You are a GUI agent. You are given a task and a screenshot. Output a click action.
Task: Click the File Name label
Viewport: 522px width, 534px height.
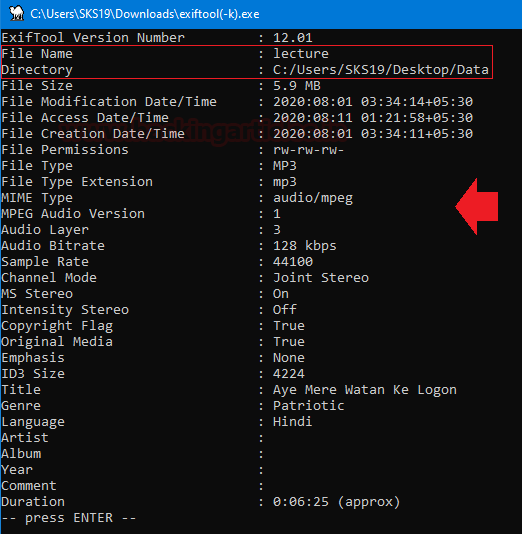[x=37, y=53]
